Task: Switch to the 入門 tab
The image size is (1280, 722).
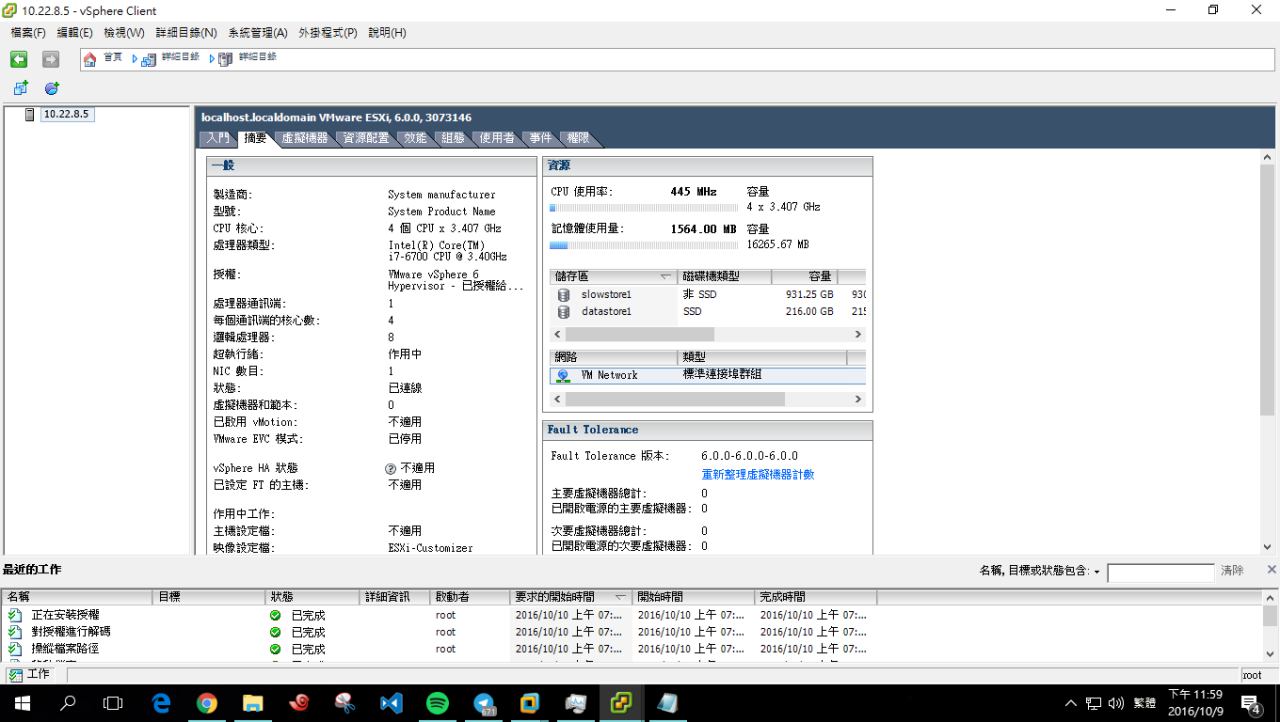Action: click(218, 138)
